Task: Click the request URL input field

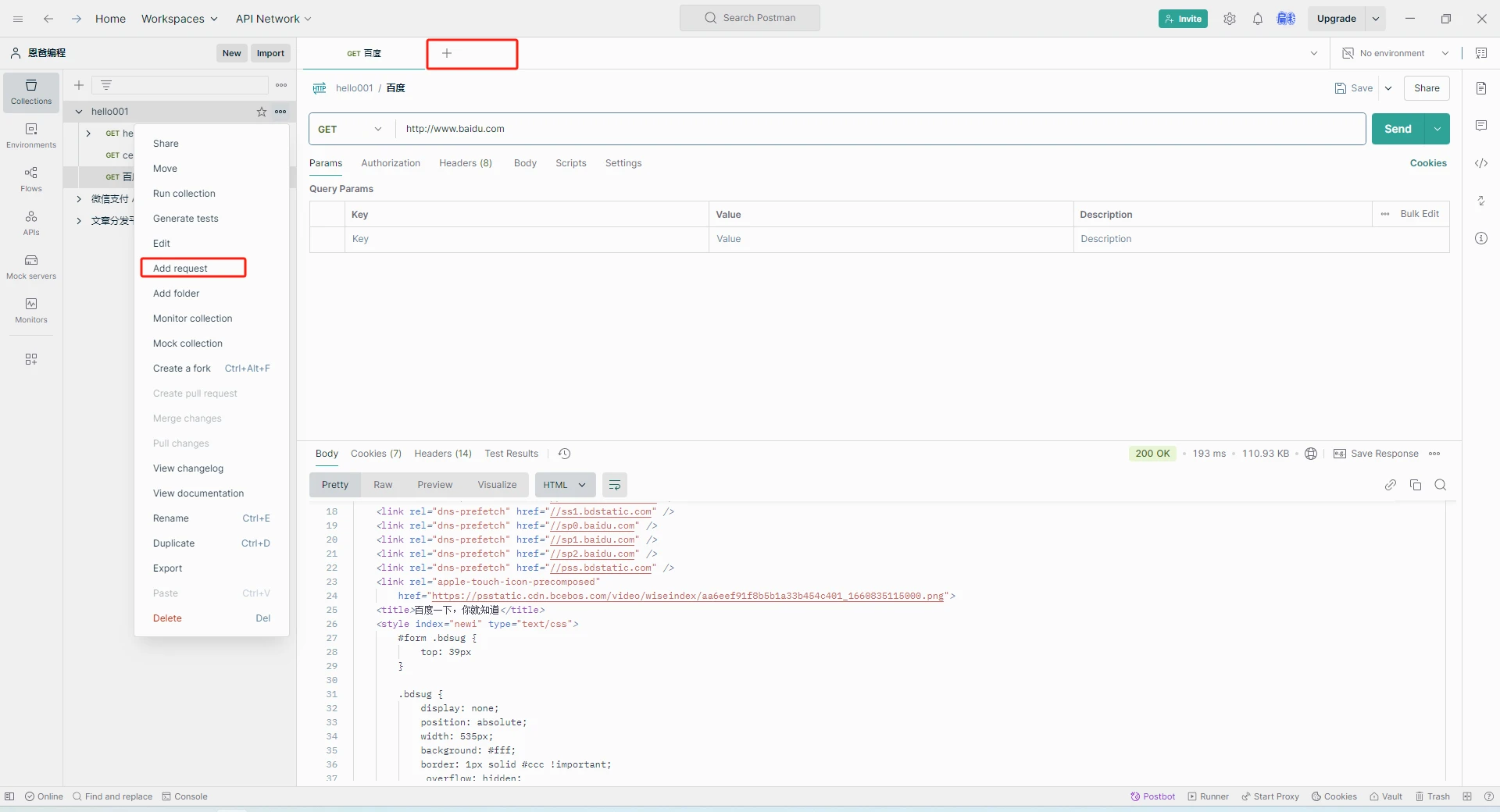Action: point(880,129)
